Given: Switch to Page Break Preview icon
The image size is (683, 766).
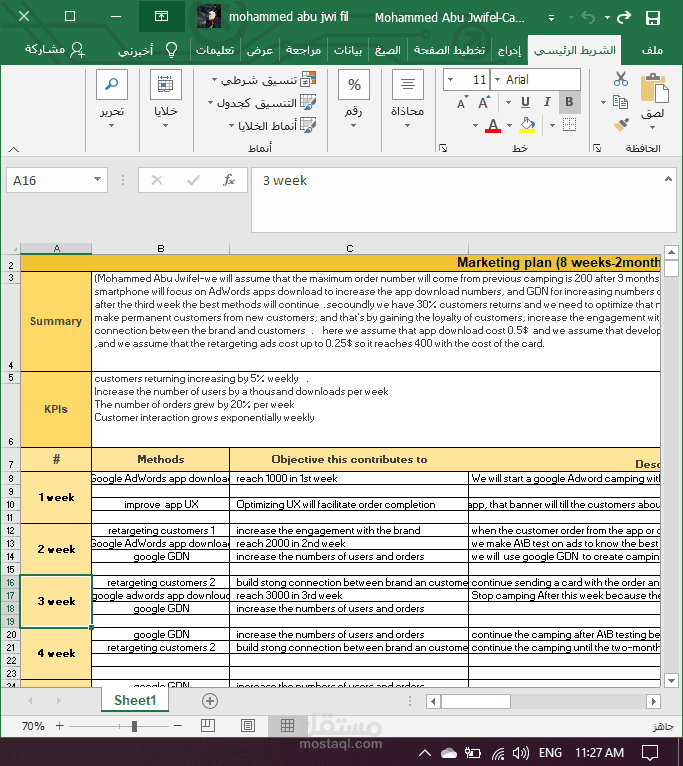Looking at the screenshot, I should [208, 726].
